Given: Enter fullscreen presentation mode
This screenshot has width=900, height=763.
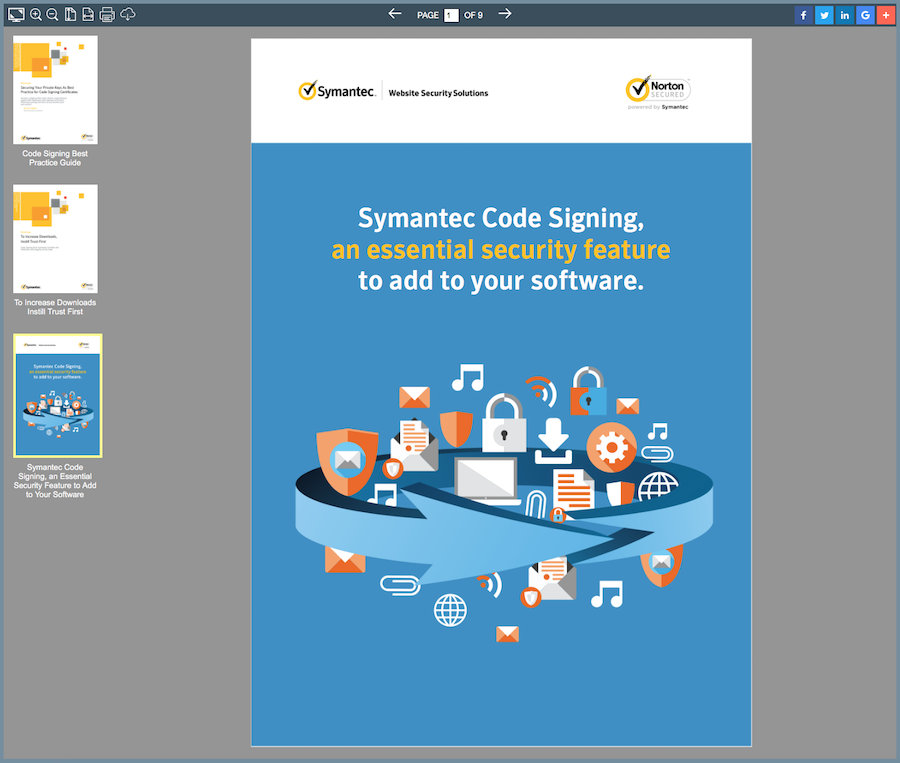Looking at the screenshot, I should point(16,14).
